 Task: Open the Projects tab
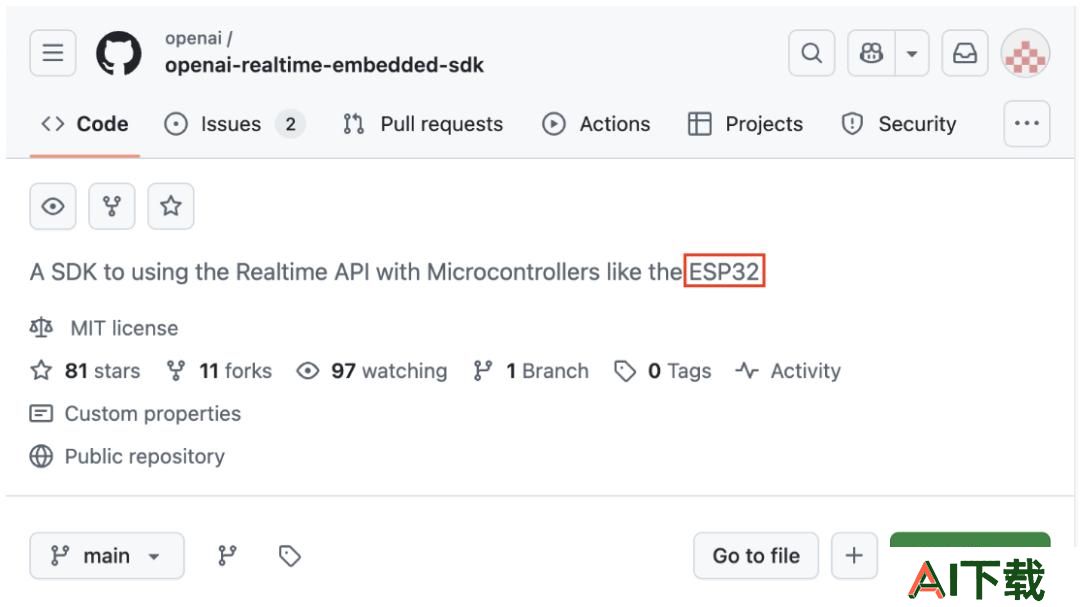pos(745,124)
